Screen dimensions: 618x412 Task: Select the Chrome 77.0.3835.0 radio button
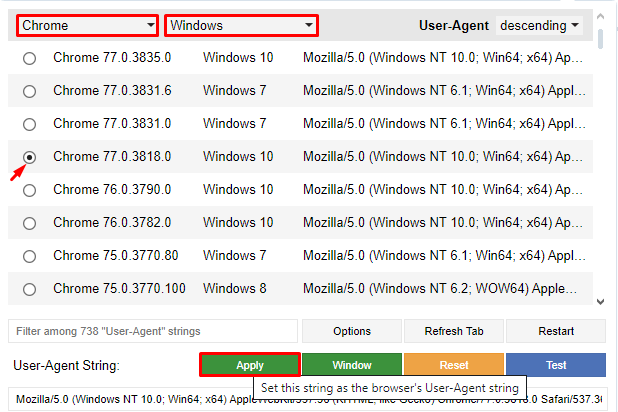coord(30,58)
